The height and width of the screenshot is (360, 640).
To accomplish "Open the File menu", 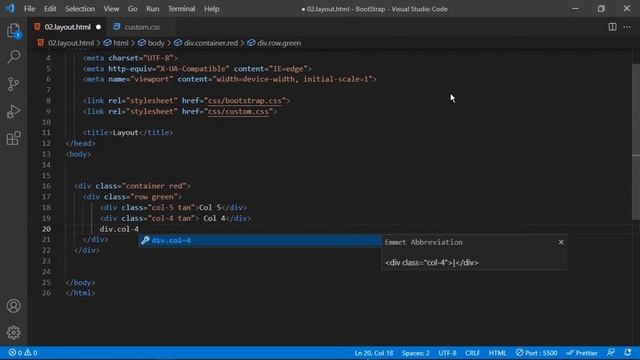I will pyautogui.click(x=29, y=9).
